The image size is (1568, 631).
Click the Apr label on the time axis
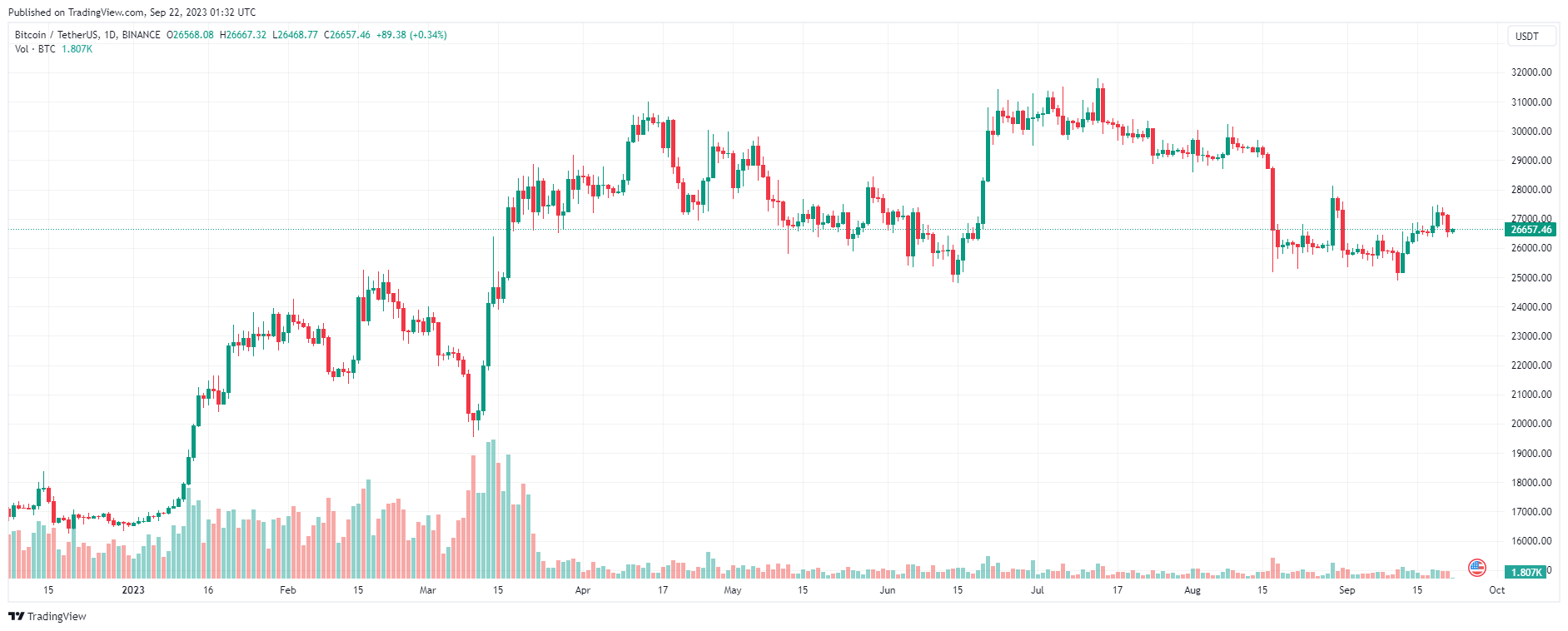(583, 590)
